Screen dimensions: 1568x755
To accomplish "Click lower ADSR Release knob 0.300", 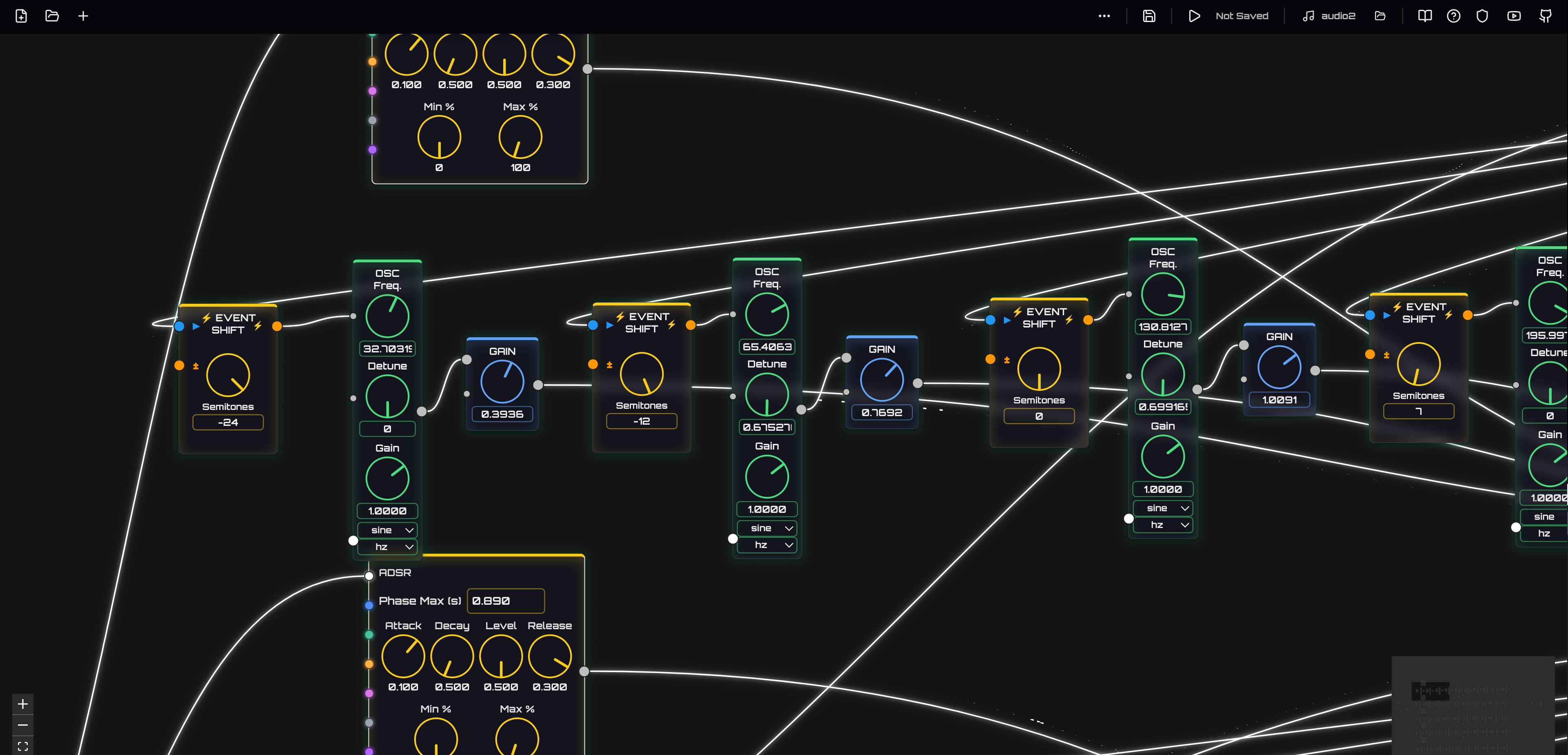I will point(550,656).
